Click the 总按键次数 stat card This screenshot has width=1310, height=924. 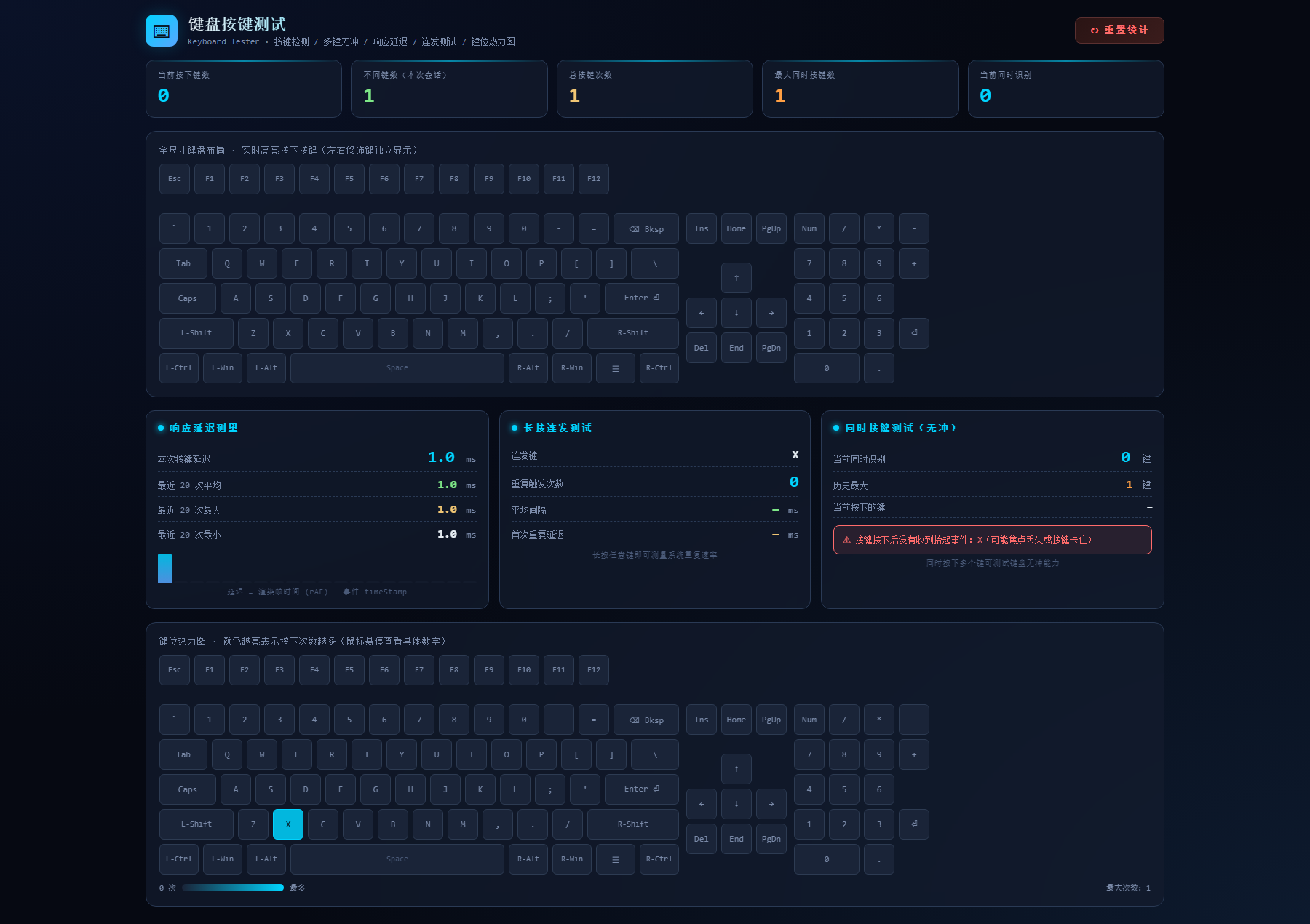[x=655, y=89]
